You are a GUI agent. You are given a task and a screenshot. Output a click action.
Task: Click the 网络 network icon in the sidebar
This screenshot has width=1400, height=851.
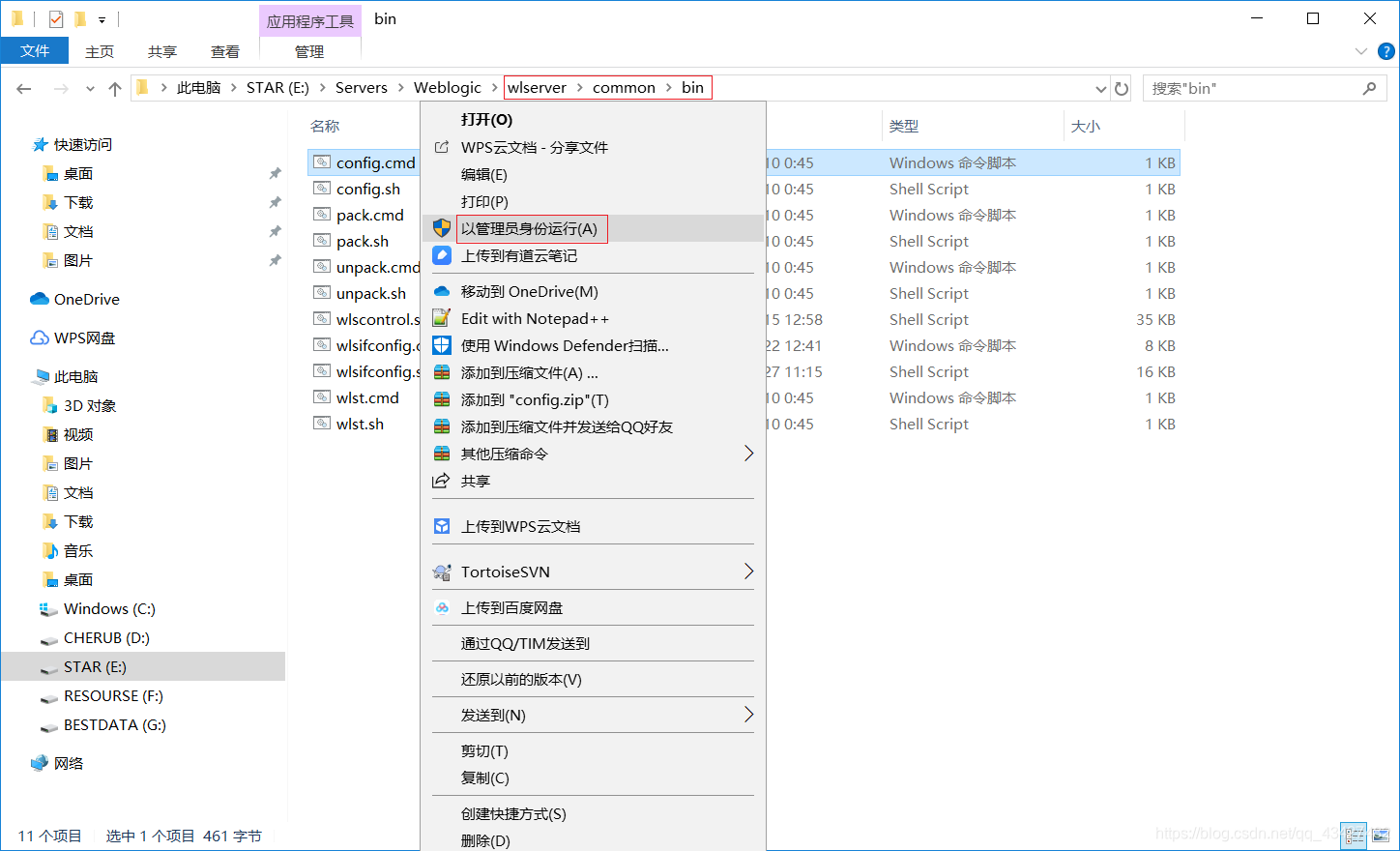[40, 763]
